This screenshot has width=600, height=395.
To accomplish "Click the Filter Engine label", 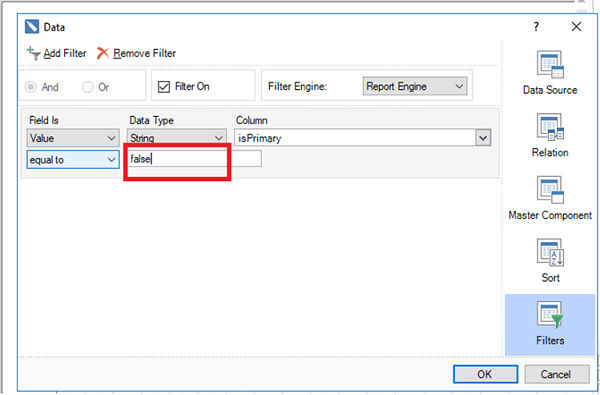I will pos(297,87).
